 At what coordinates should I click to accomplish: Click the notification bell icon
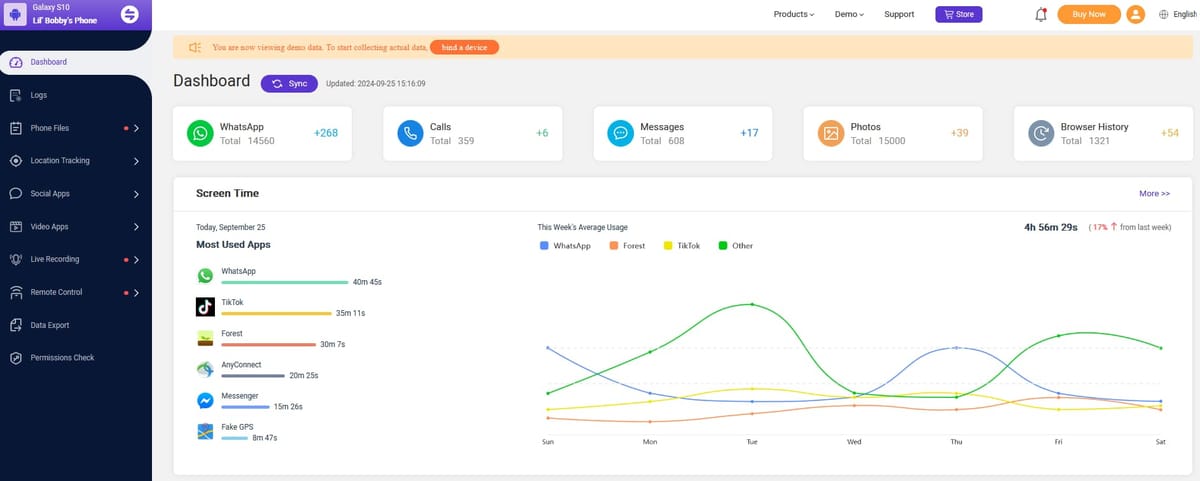click(1041, 14)
